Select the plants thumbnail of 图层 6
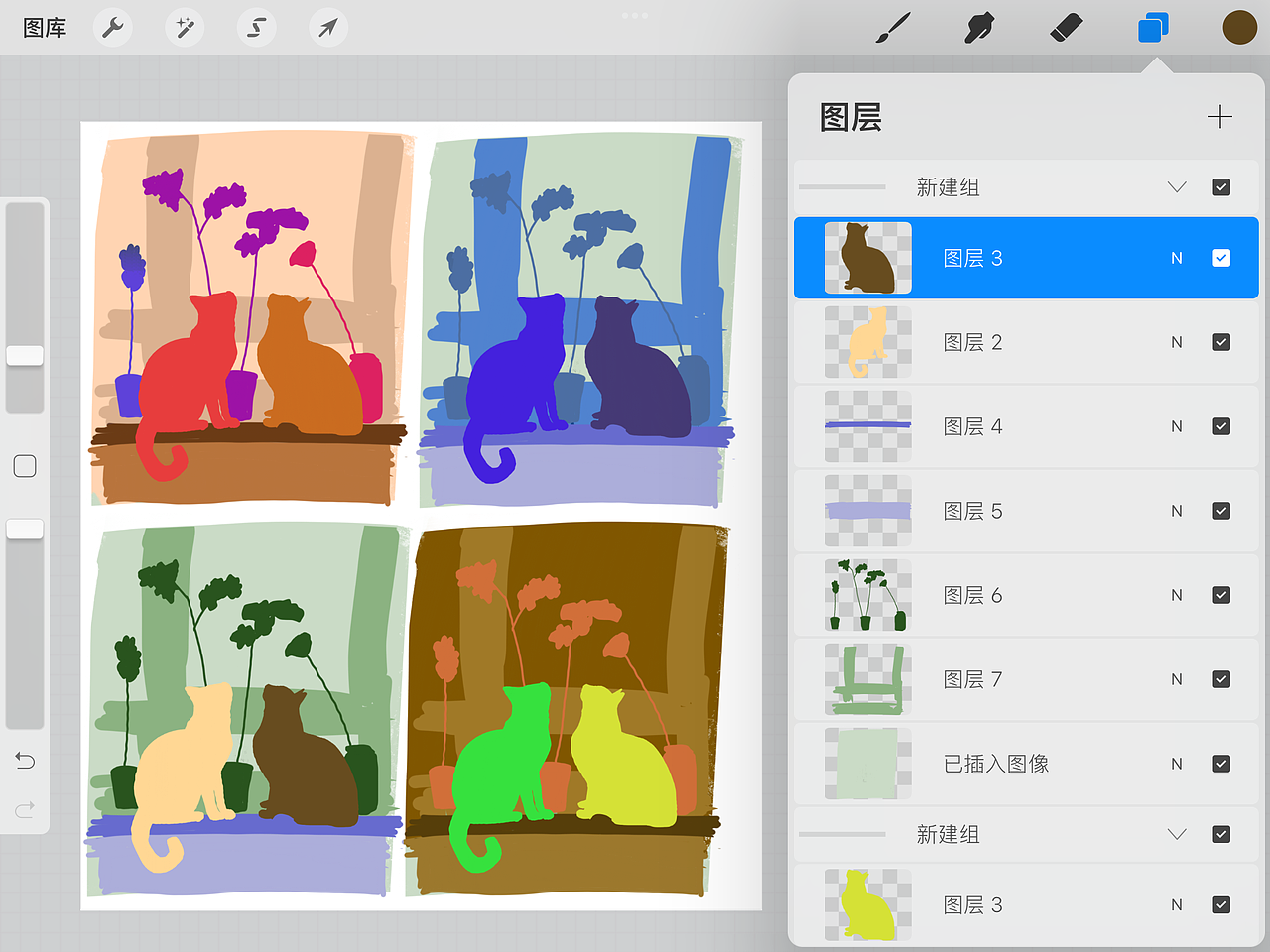 (x=868, y=595)
